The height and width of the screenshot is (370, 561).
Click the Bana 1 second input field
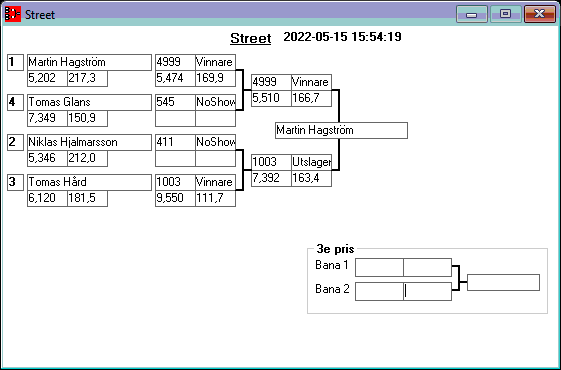428,267
